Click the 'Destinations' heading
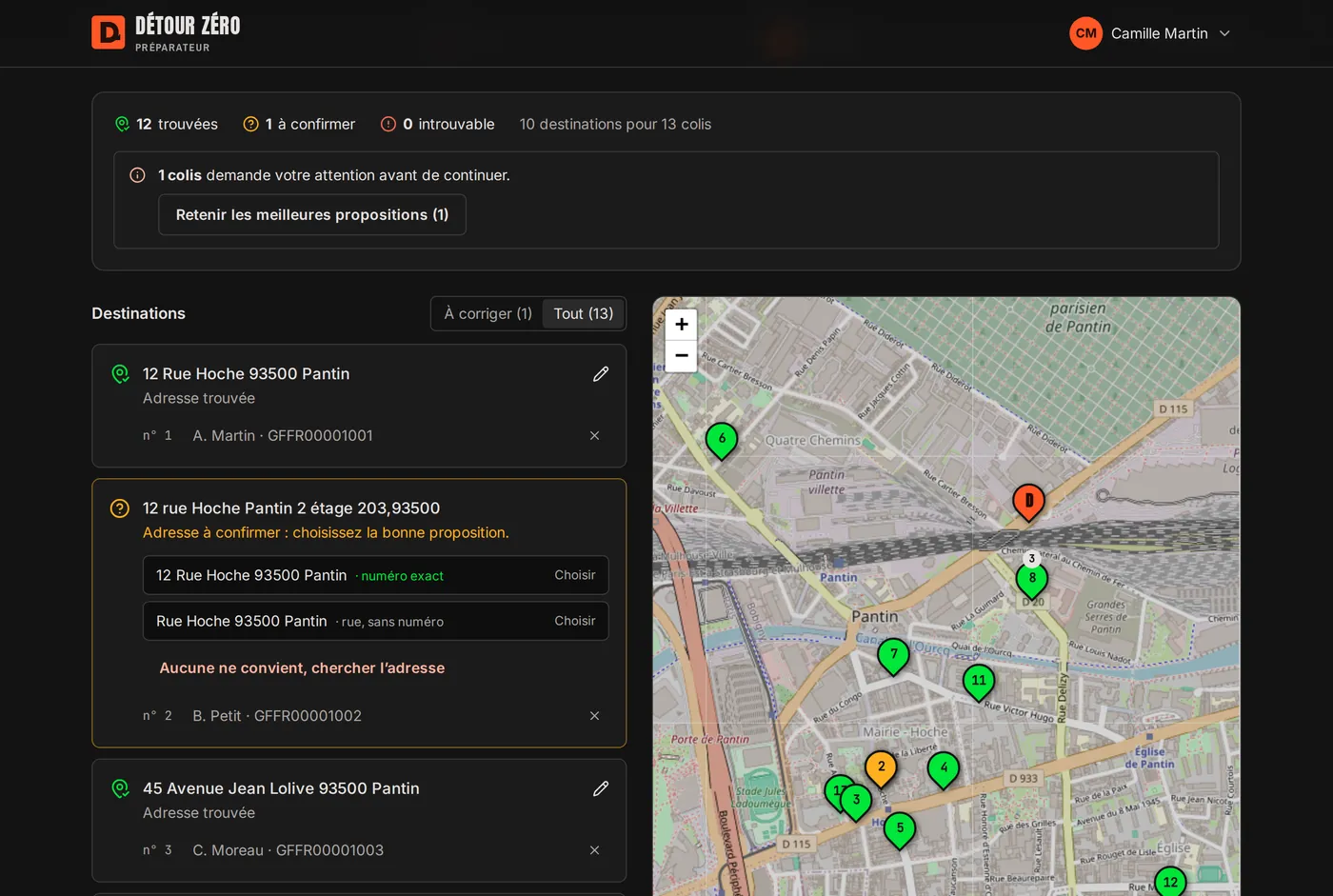The image size is (1333, 896). pyautogui.click(x=138, y=313)
